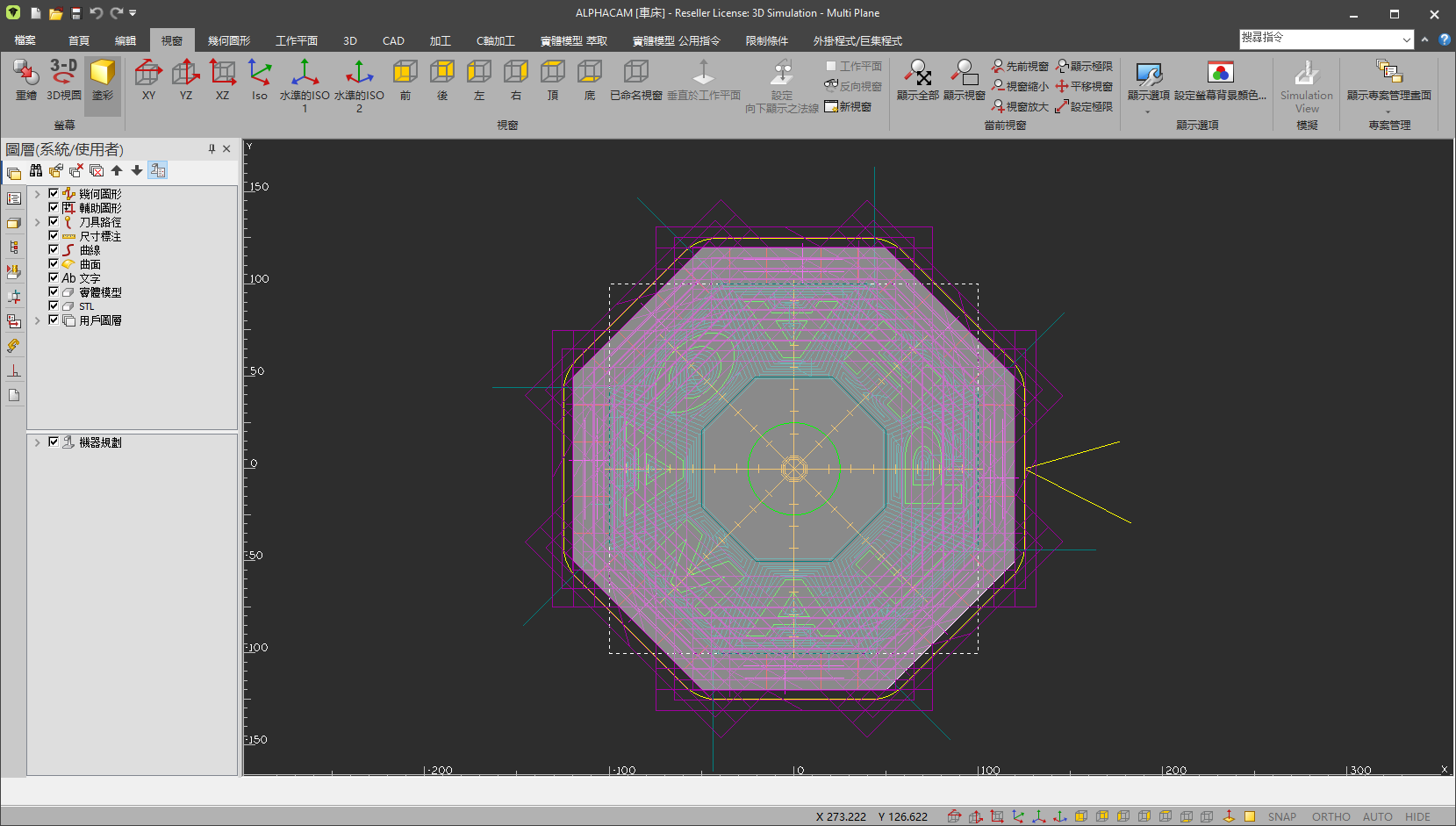
Task: Toggle STL layer checkbox
Action: pyautogui.click(x=54, y=305)
